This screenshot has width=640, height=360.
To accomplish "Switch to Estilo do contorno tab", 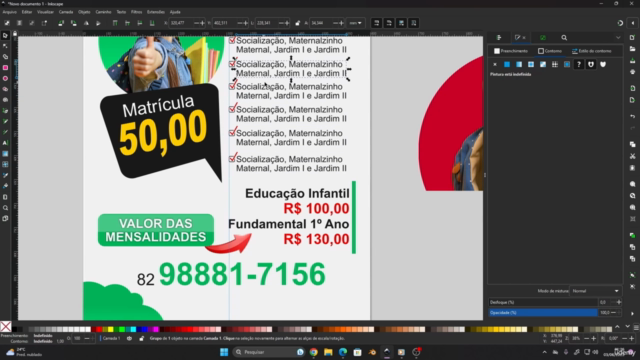I will tap(591, 51).
